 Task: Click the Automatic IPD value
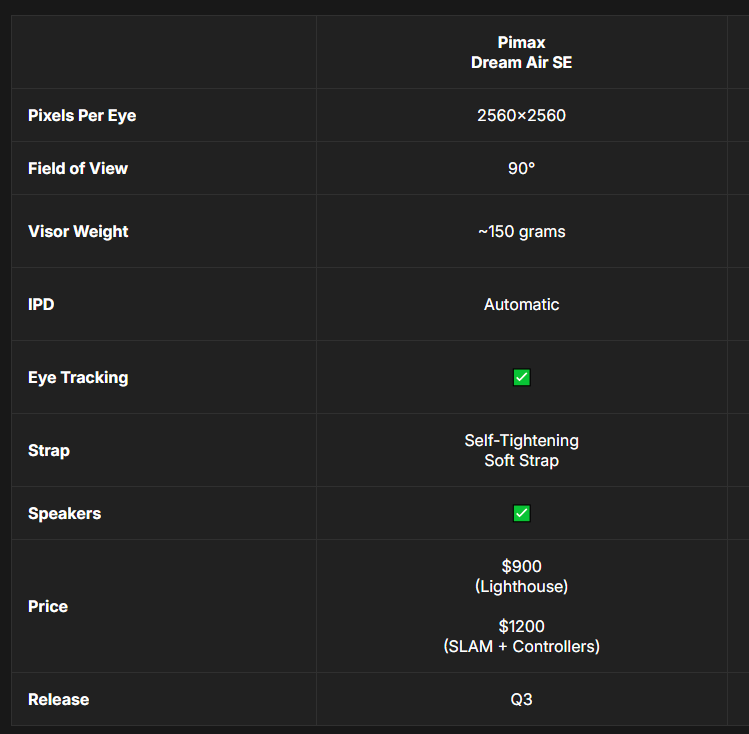(x=521, y=305)
